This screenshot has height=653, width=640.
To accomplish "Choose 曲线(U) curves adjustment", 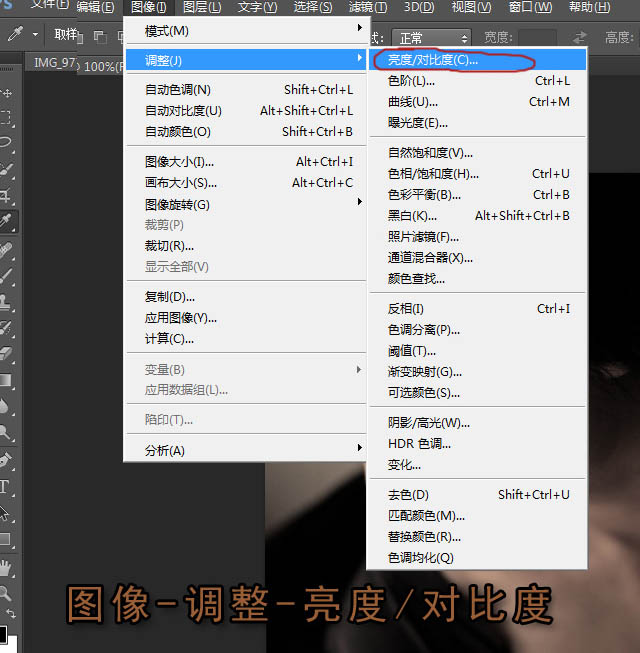I will [477, 102].
